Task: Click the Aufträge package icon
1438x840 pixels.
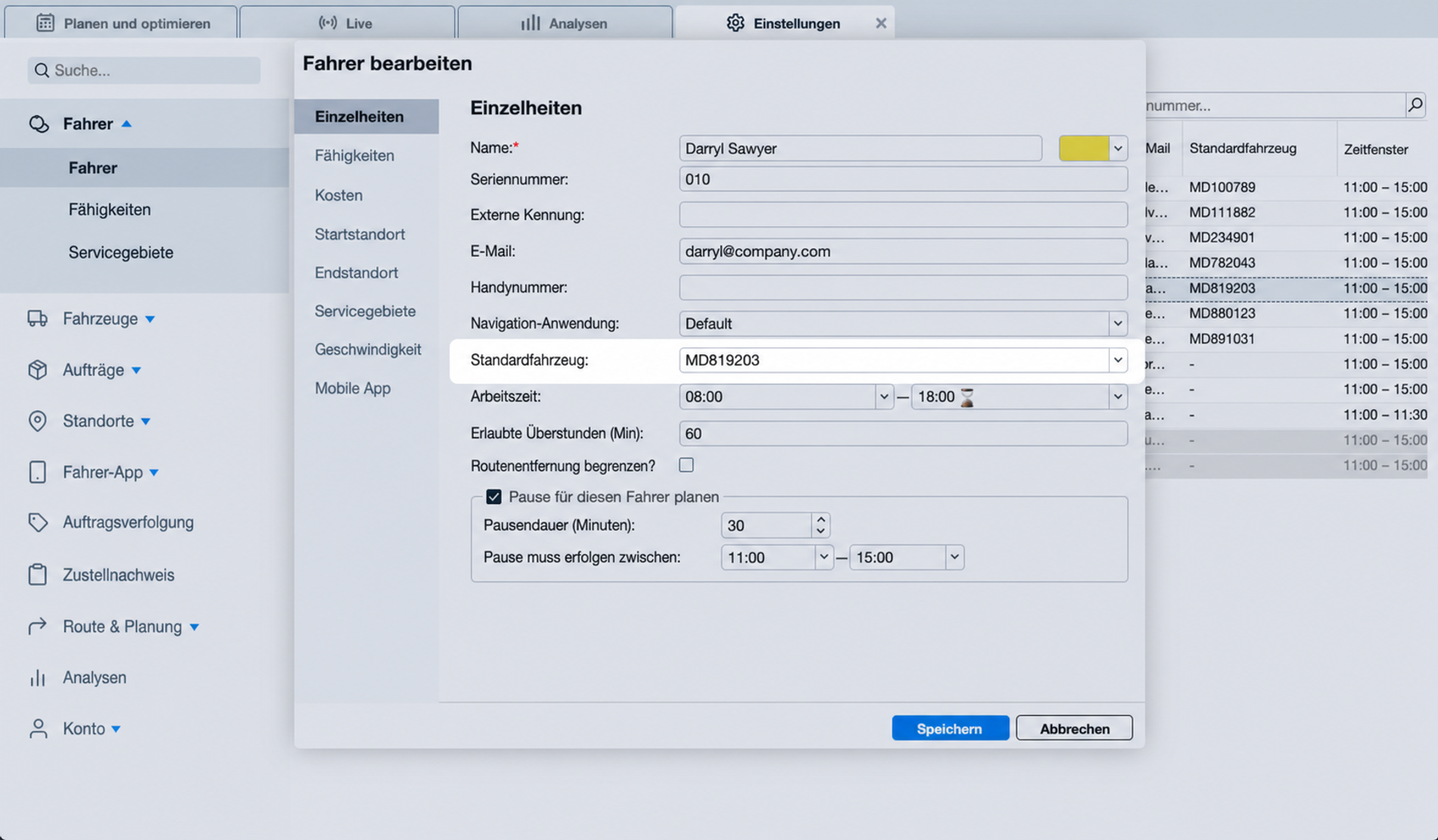Action: pos(37,370)
